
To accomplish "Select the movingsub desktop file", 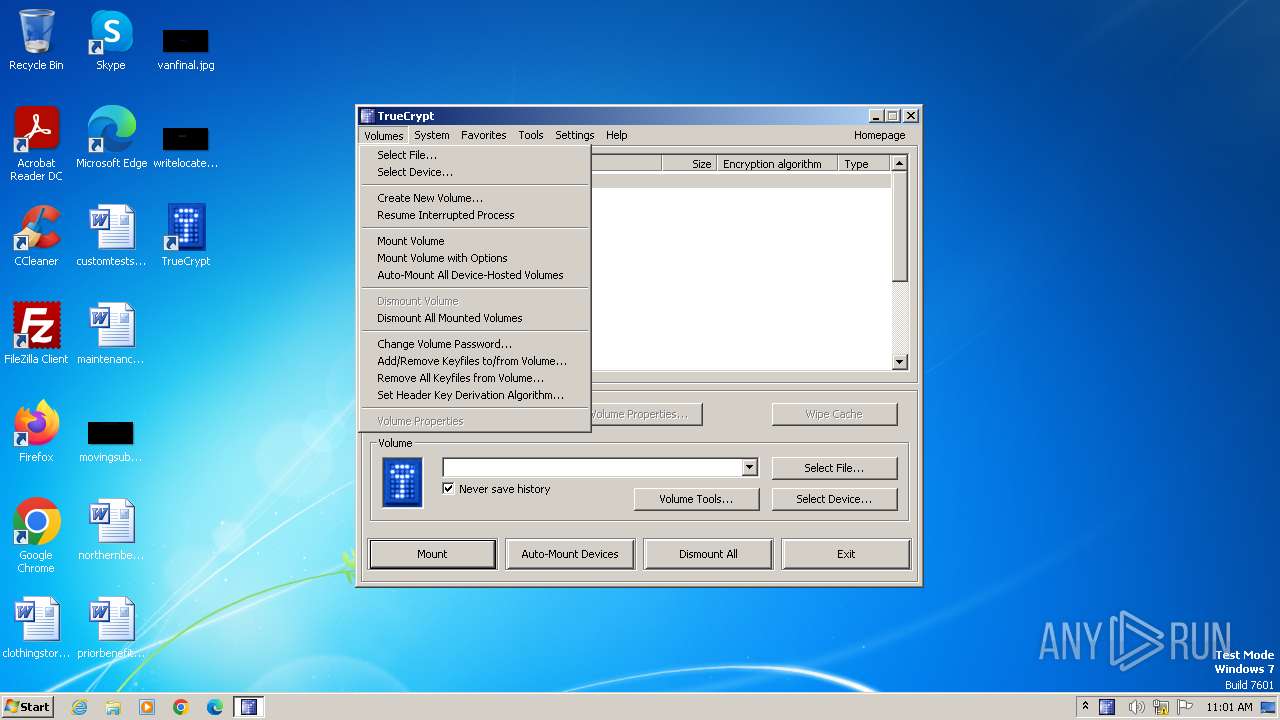I will pyautogui.click(x=111, y=441).
